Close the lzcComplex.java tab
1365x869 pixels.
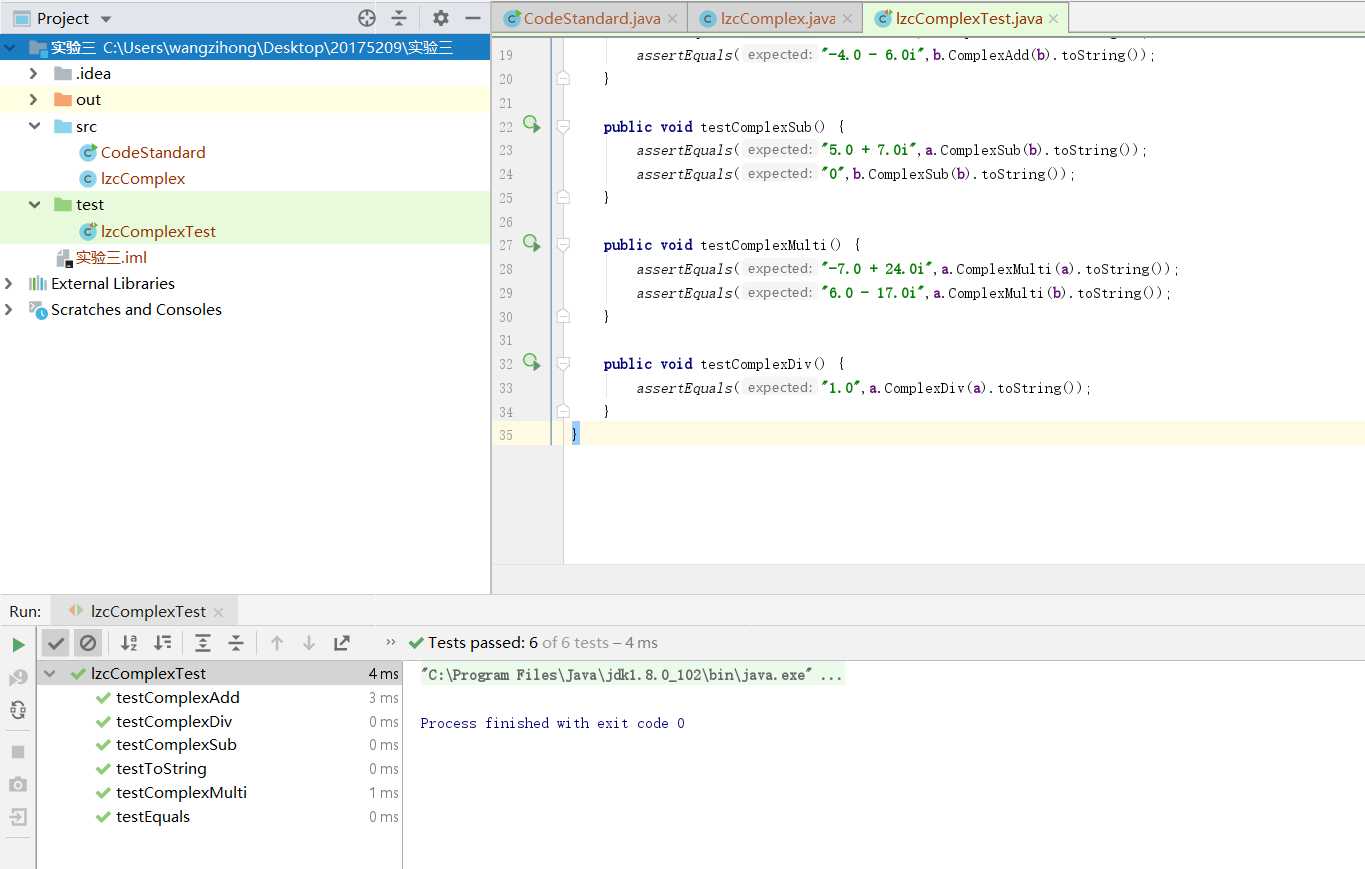pos(847,19)
